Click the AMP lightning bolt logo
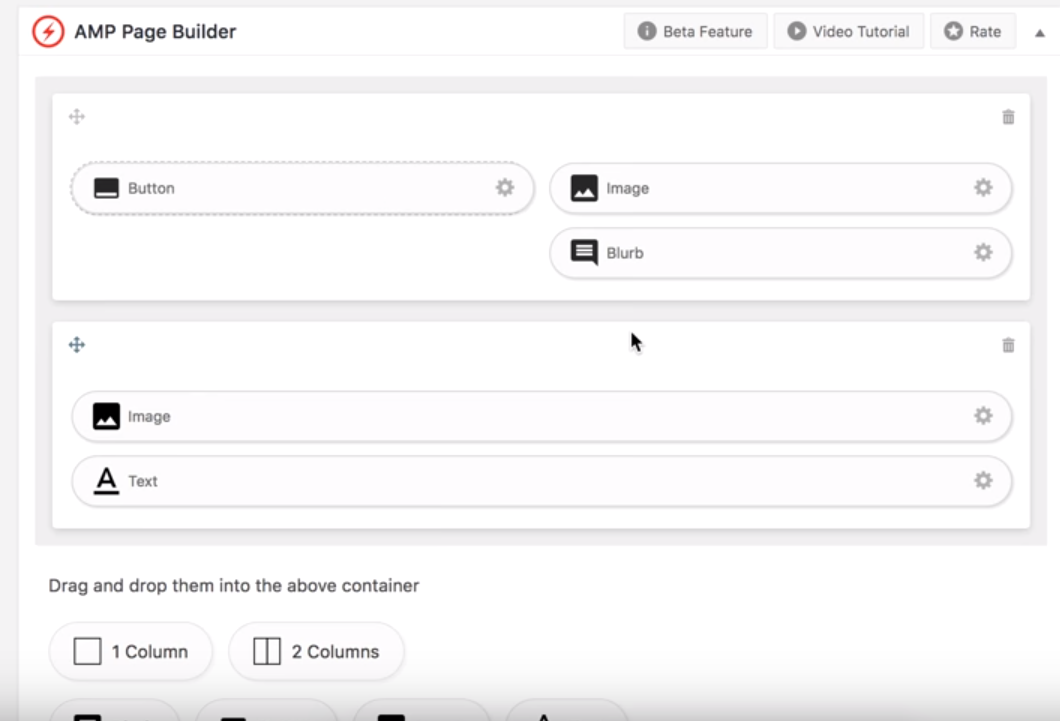Image resolution: width=1060 pixels, height=721 pixels. pyautogui.click(x=48, y=32)
